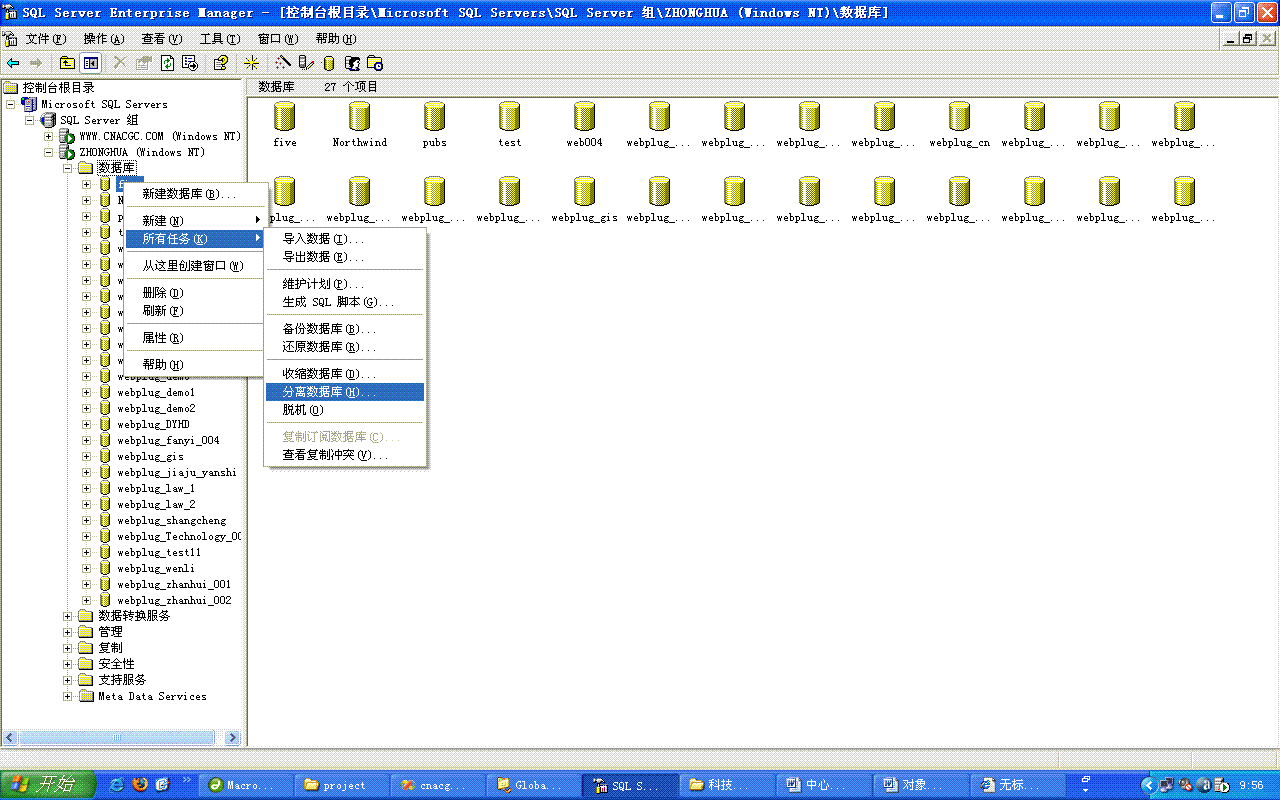This screenshot has width=1280, height=800.
Task: Select the webplug_cn database icon
Action: pos(960,118)
